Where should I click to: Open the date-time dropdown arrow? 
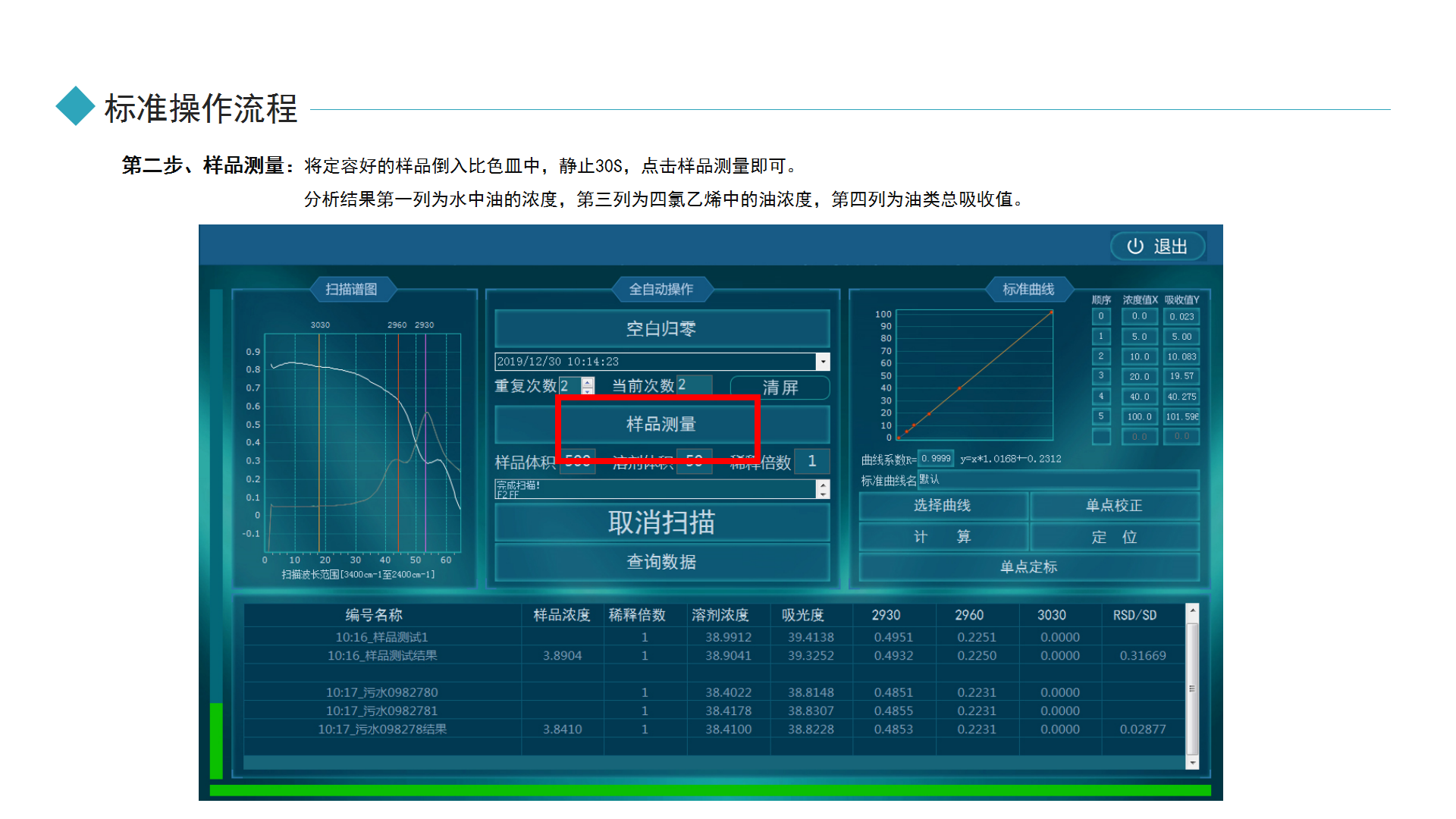[x=823, y=362]
